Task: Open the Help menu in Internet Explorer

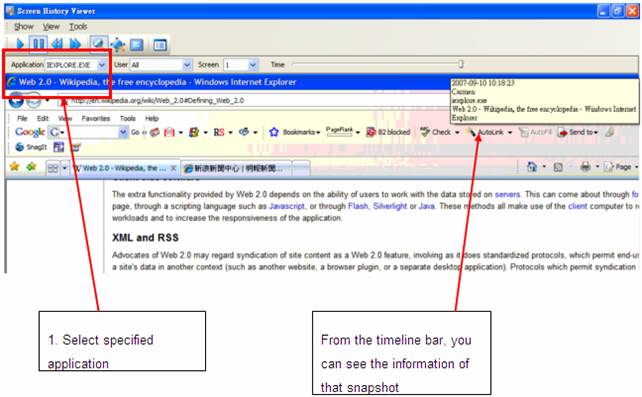Action: click(151, 118)
